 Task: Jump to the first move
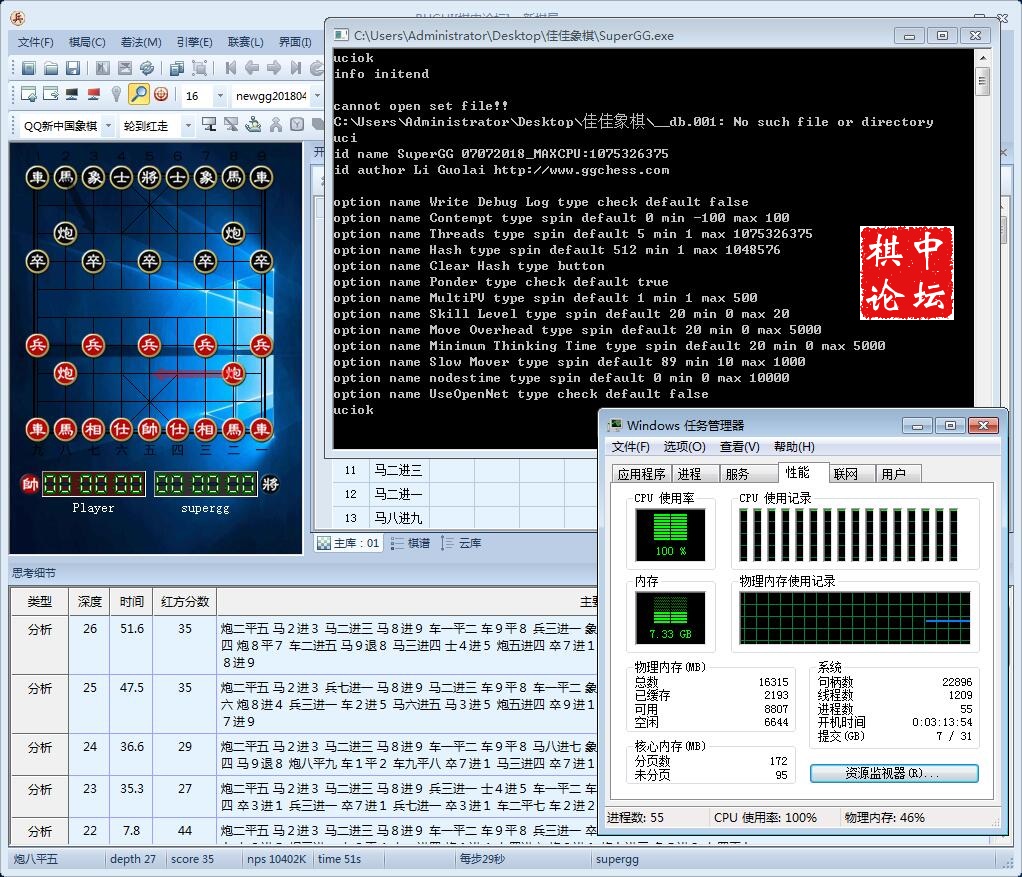230,68
